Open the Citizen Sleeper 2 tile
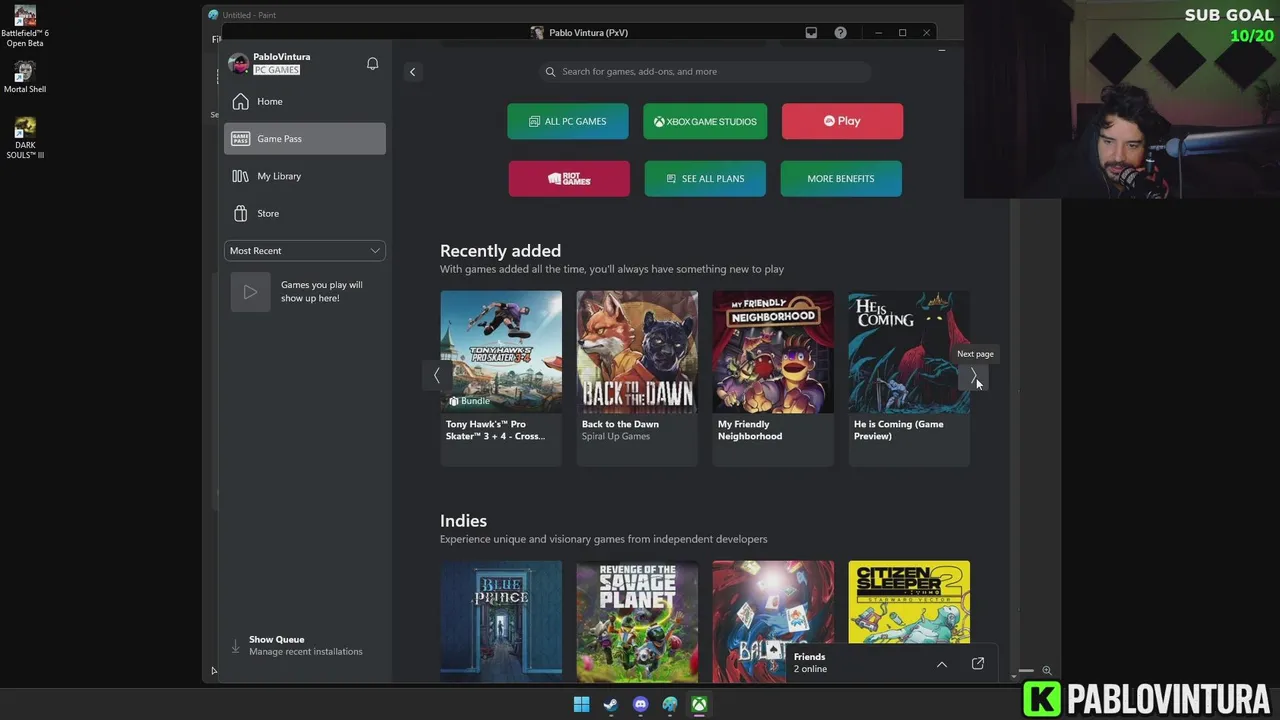The image size is (1280, 720). 909,602
